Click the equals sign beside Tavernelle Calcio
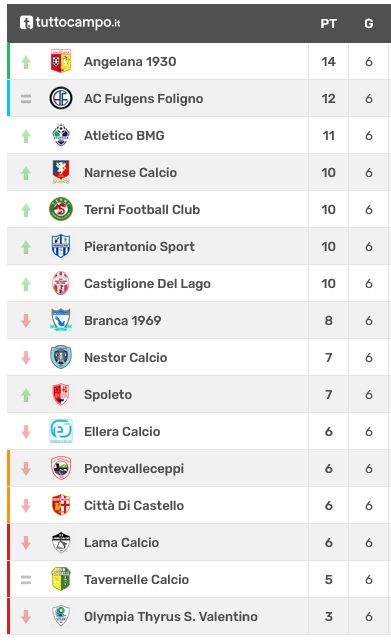The width and height of the screenshot is (391, 643). click(26, 580)
